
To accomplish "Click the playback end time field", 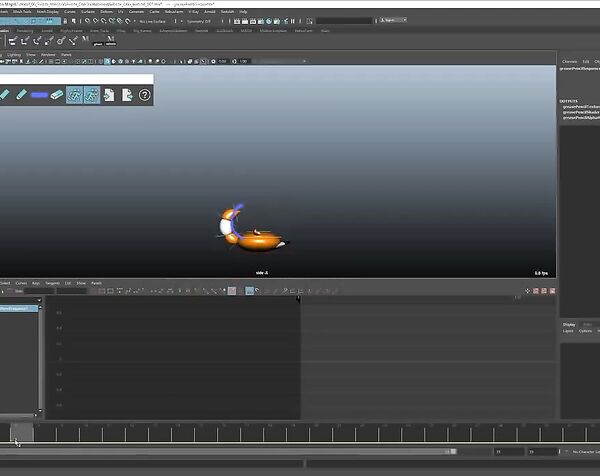I will (509, 452).
